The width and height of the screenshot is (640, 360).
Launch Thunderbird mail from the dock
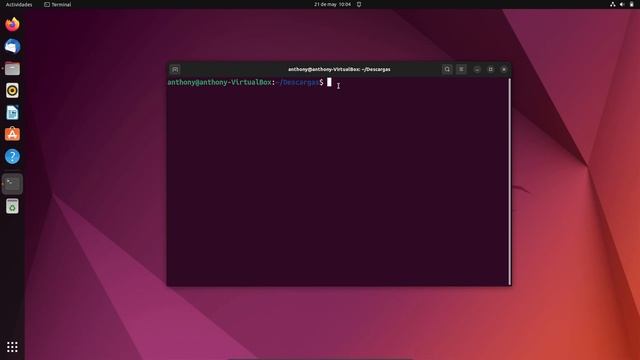pyautogui.click(x=12, y=47)
